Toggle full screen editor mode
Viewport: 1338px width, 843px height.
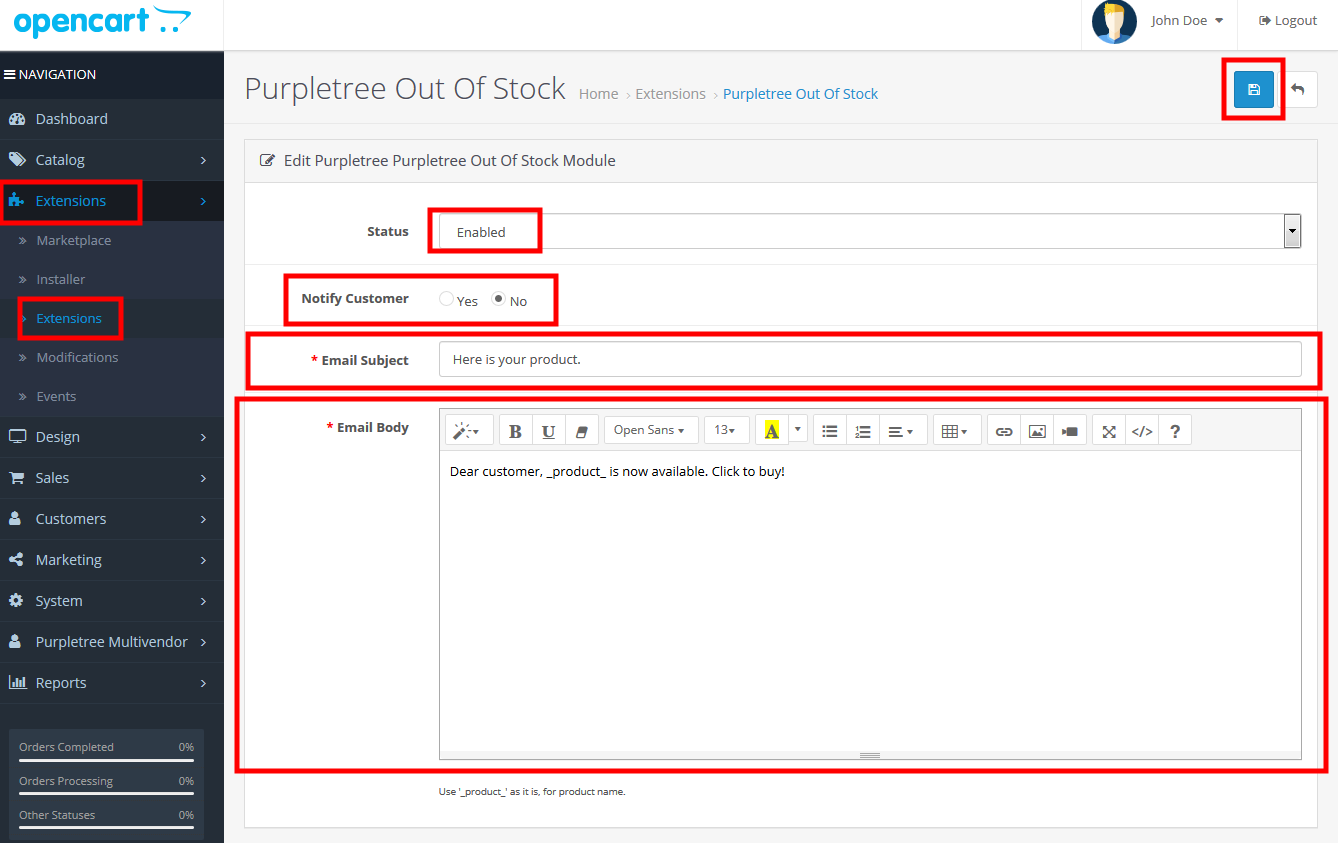1109,431
